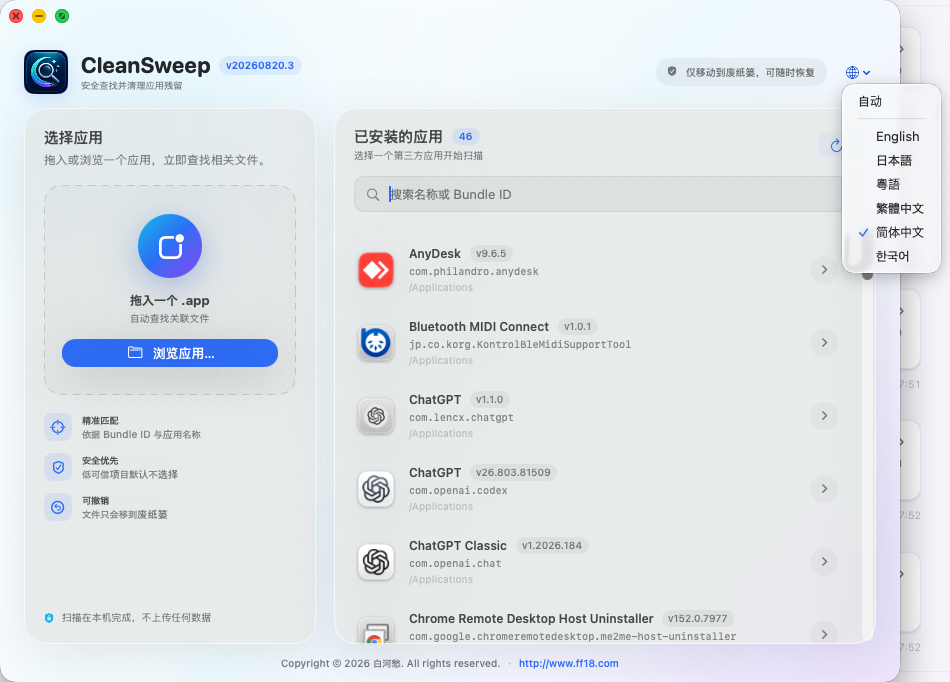Expand the com.openai.codex row chevron

824,489
